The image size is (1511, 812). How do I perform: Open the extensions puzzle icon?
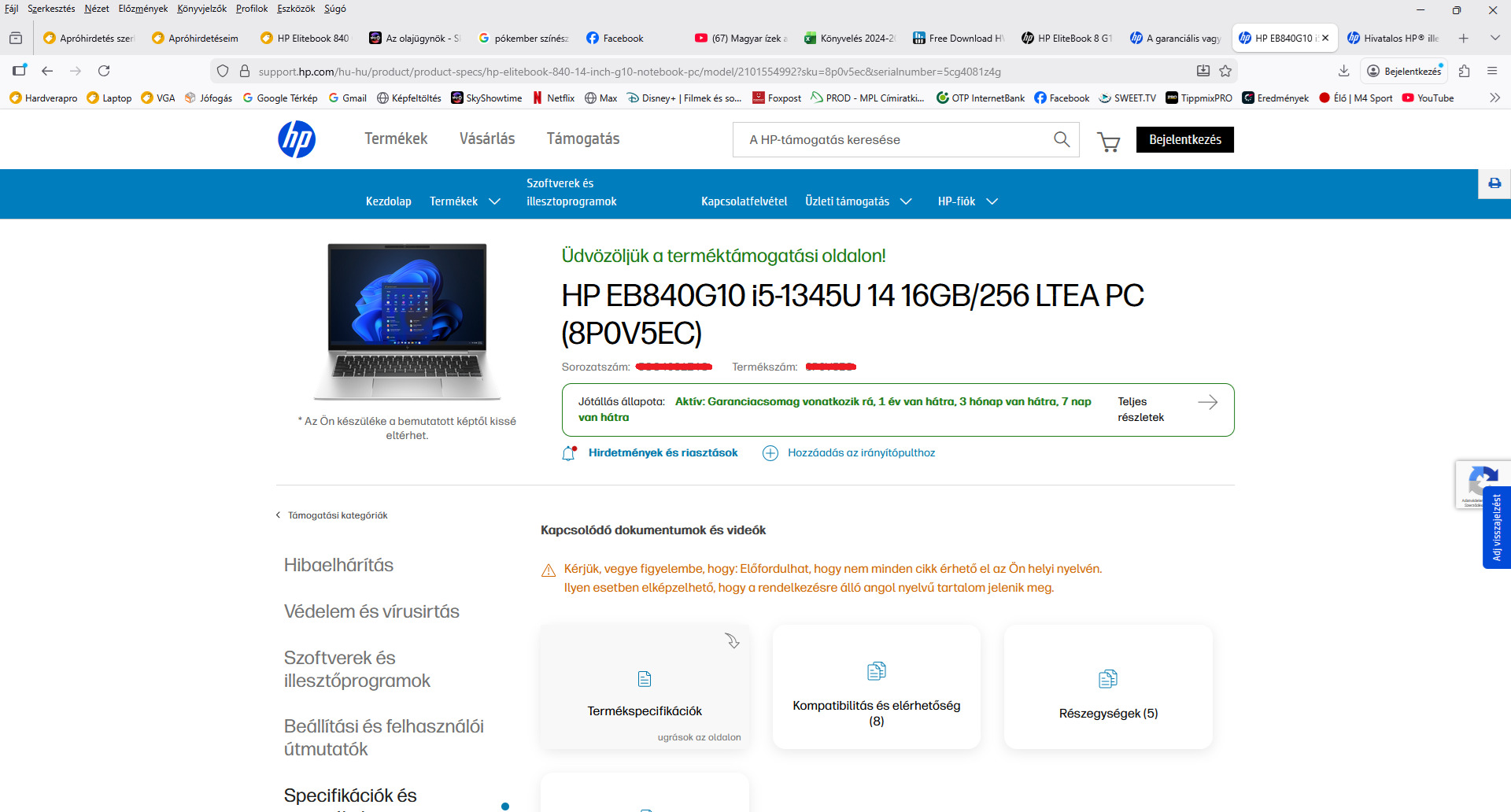click(x=1464, y=71)
